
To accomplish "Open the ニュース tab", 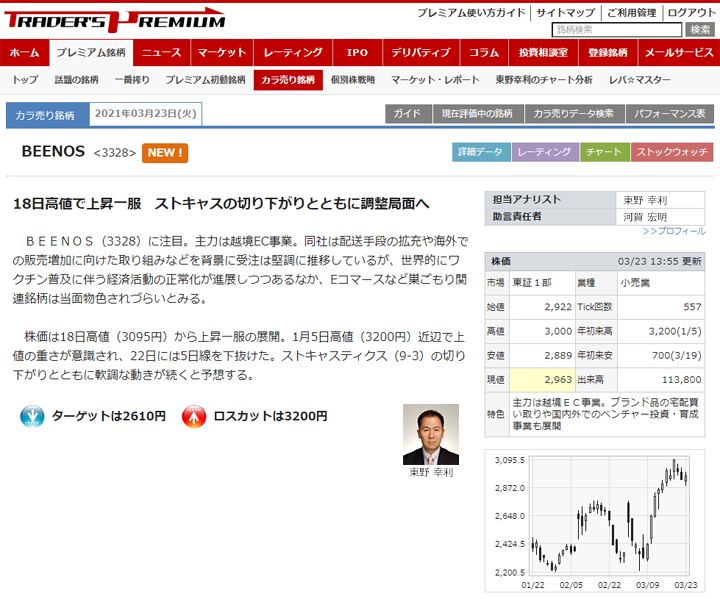I will click(162, 53).
